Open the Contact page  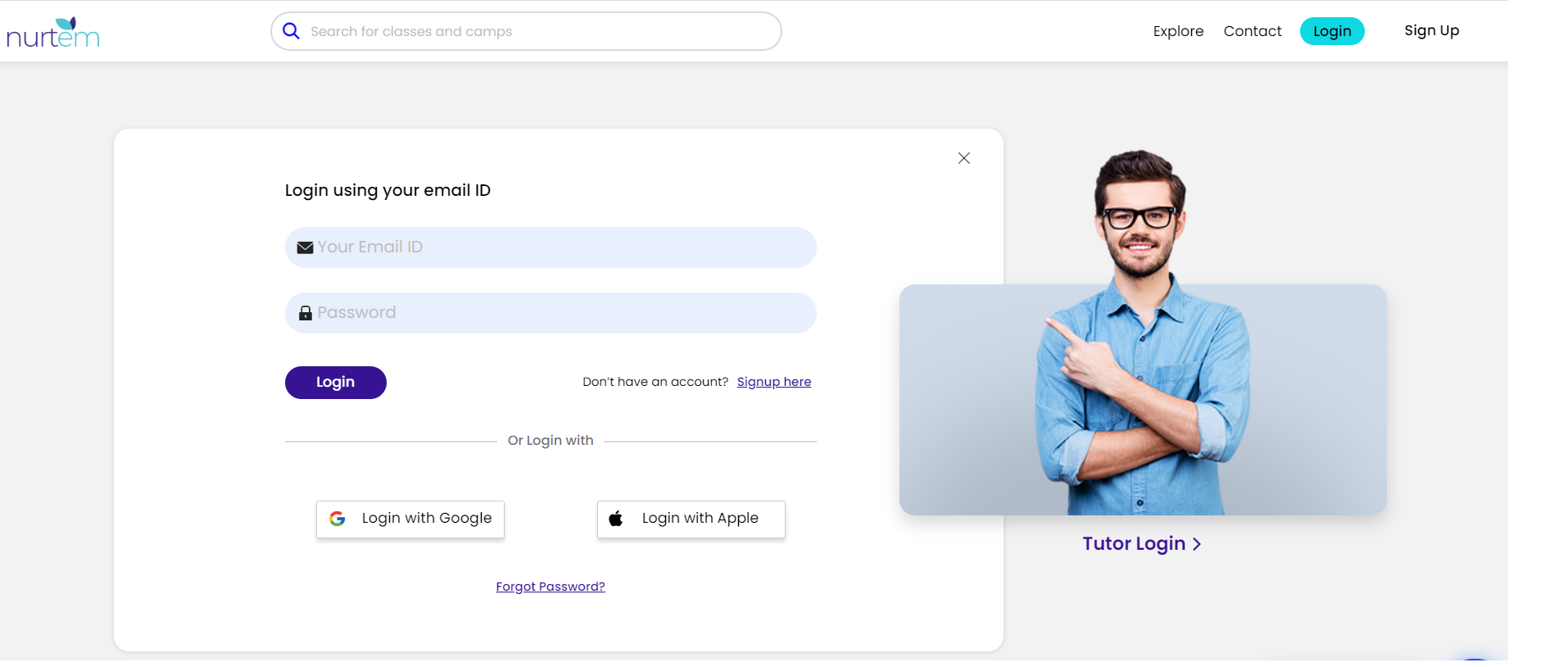1252,30
